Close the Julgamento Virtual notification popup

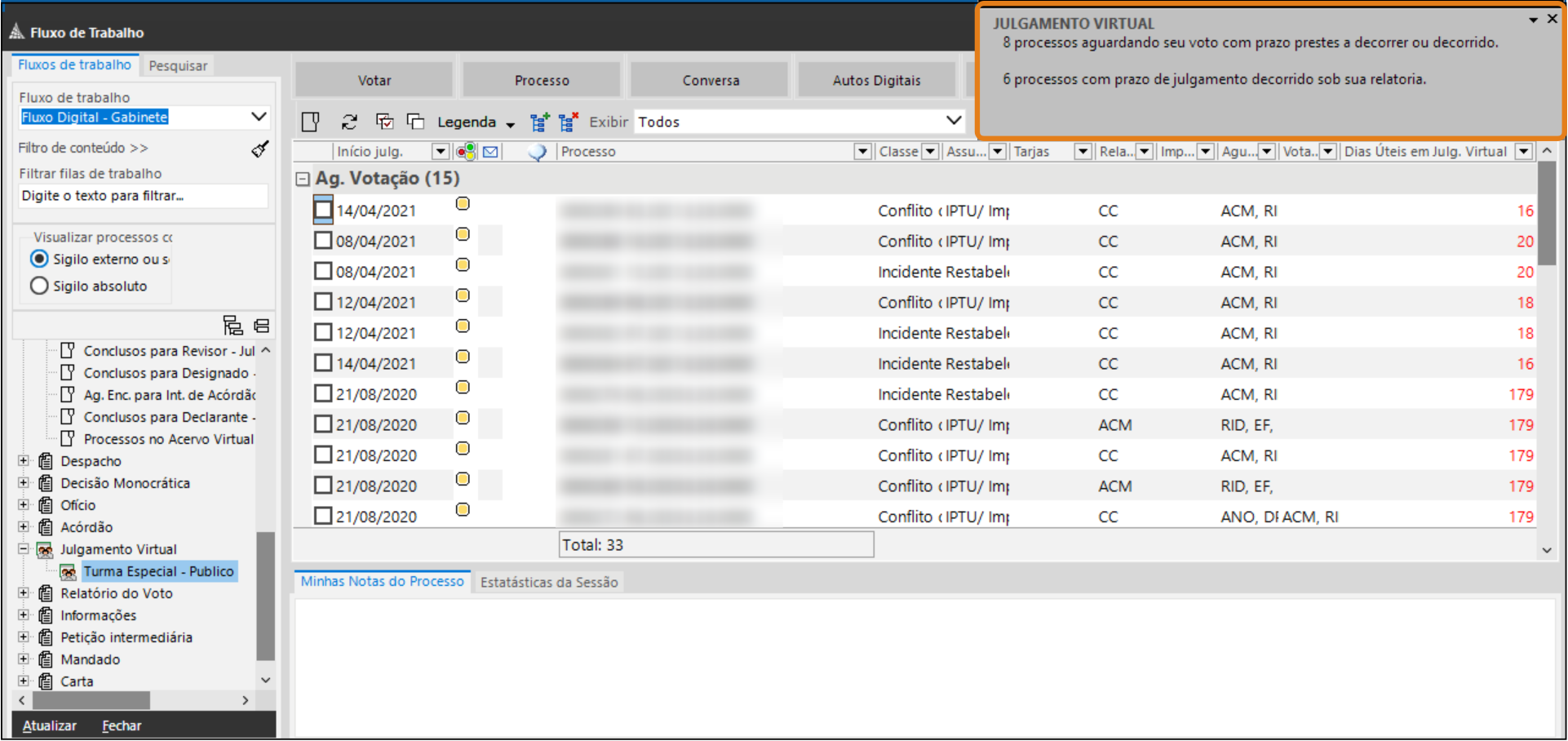point(1552,19)
